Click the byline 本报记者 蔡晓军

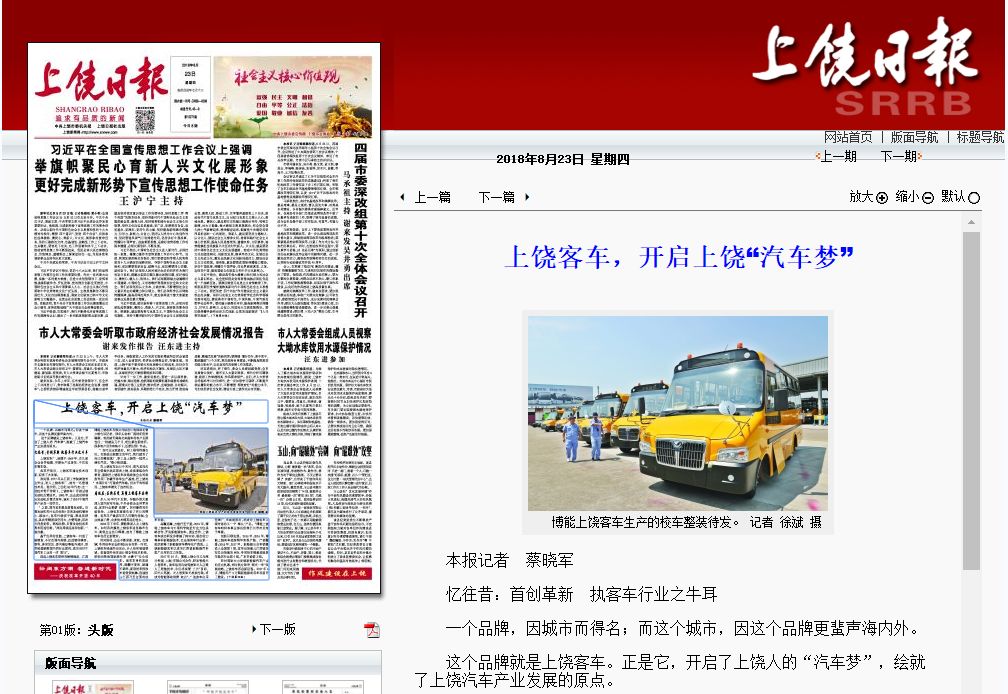[509, 560]
